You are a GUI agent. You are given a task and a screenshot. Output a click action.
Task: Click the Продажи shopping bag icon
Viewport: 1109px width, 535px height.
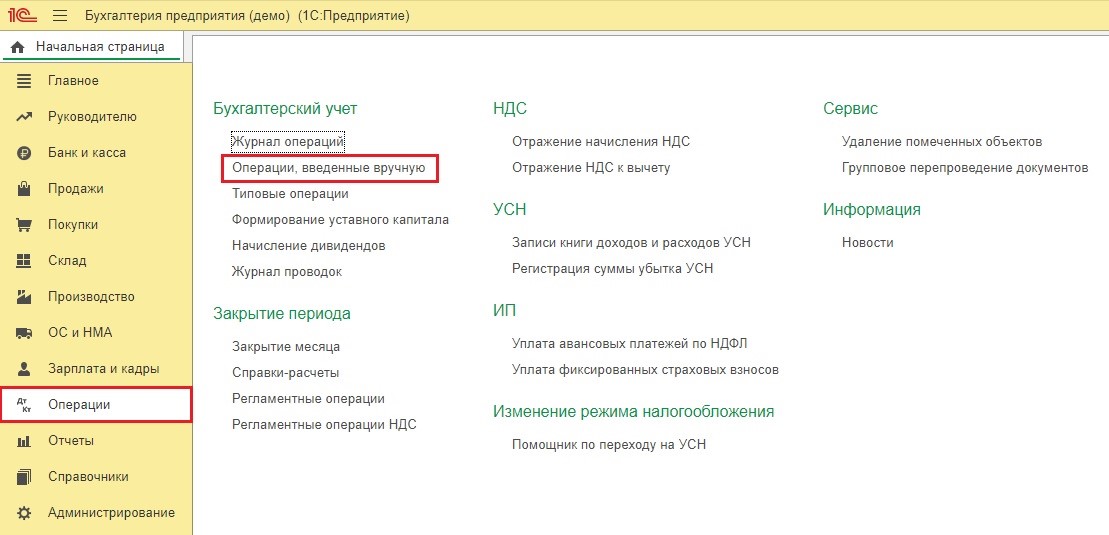[25, 189]
